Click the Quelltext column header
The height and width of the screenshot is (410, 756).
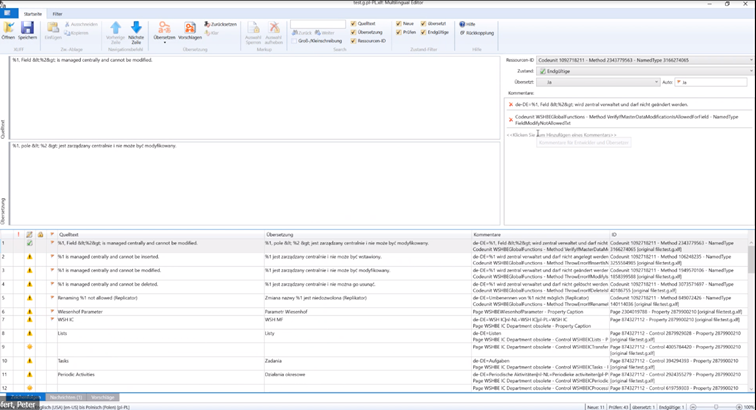161,234
